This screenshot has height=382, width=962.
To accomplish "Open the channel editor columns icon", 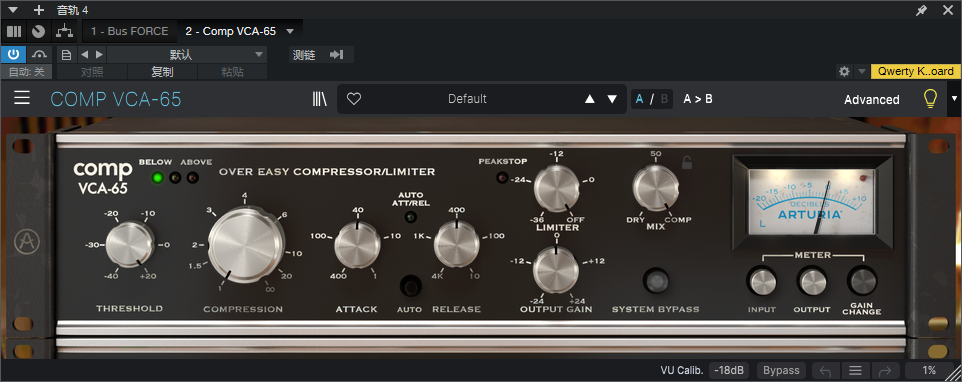I will click(13, 31).
